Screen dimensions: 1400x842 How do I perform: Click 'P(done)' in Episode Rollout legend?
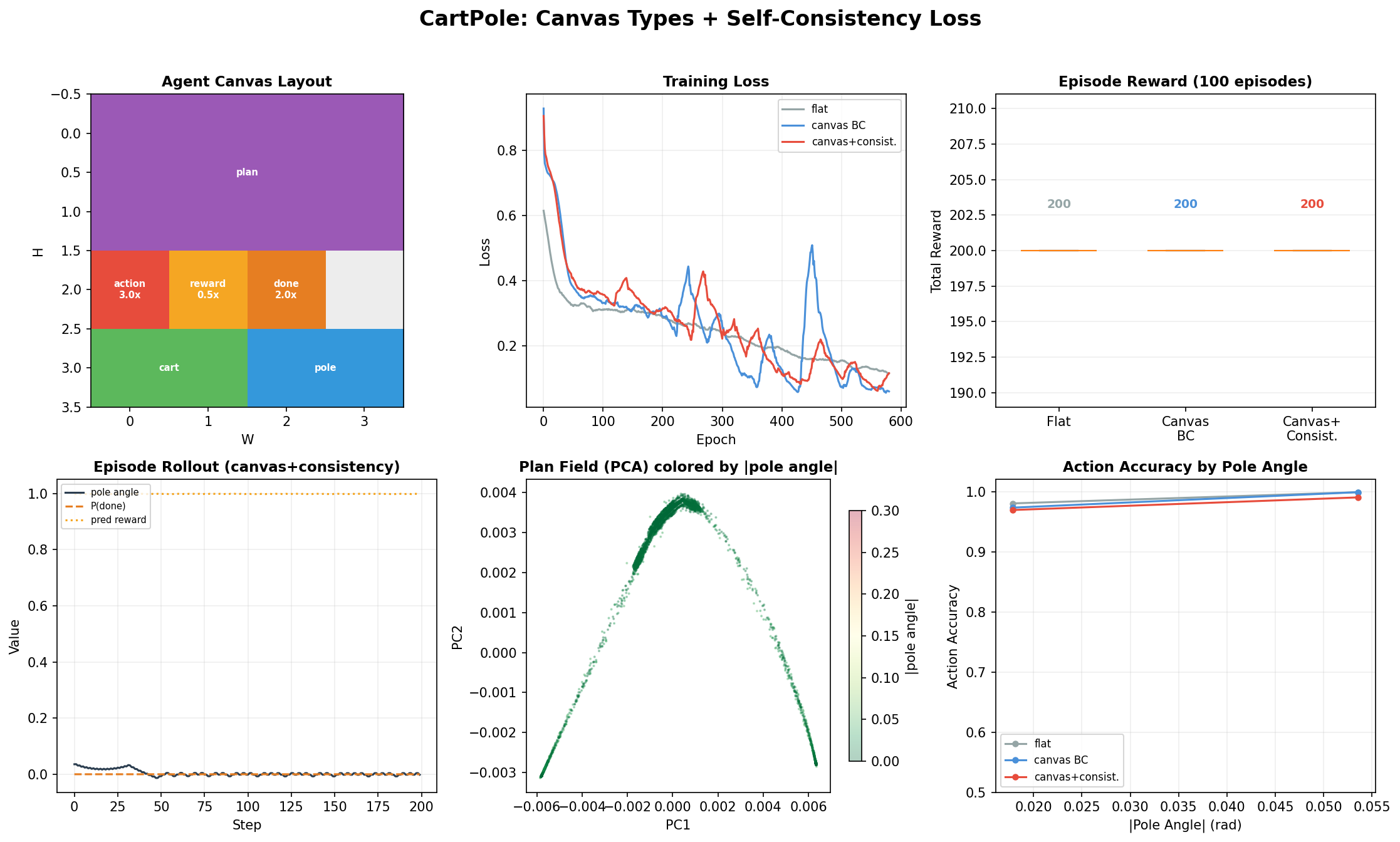click(108, 506)
